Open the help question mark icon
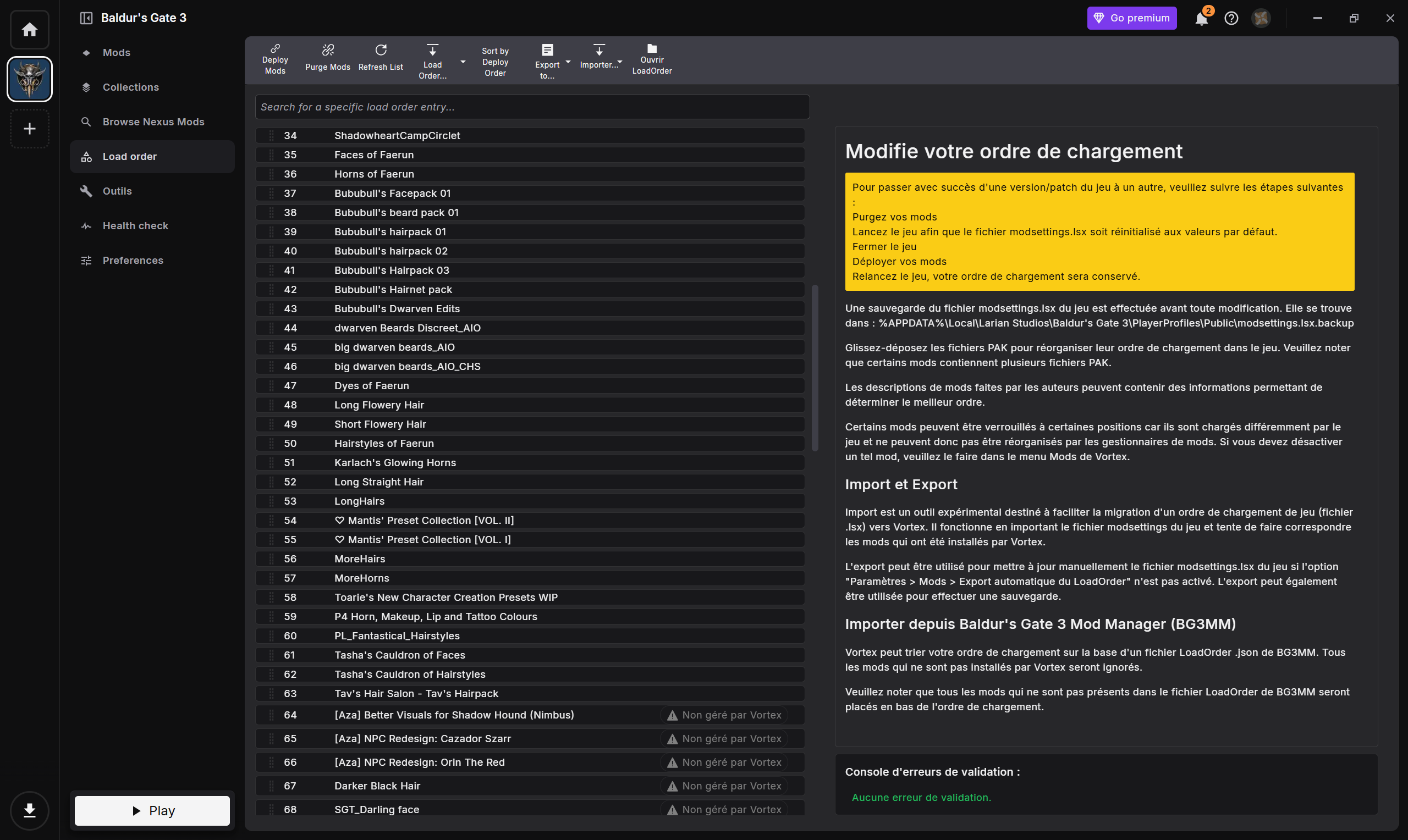Screen dimensions: 1408x840 tap(1231, 18)
